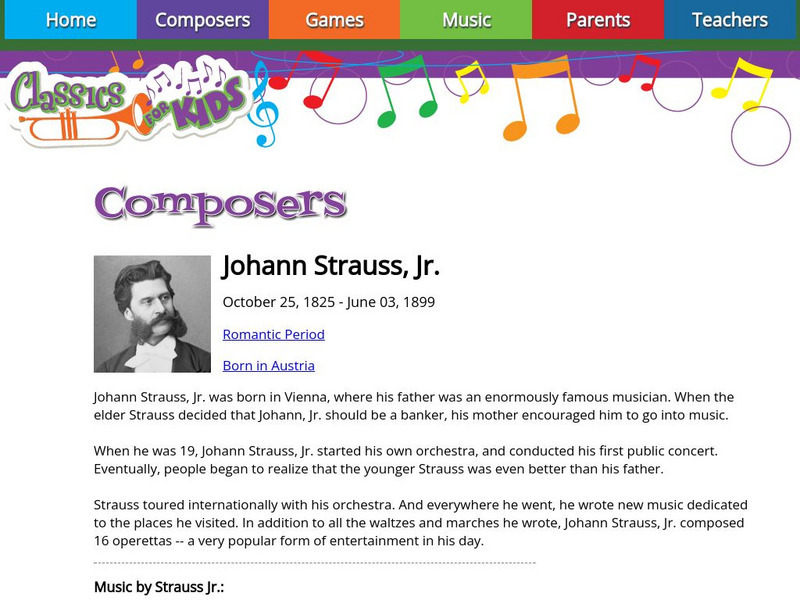Click the Johann Strauss, Jr. title
Image resolution: width=800 pixels, height=600 pixels.
point(330,266)
